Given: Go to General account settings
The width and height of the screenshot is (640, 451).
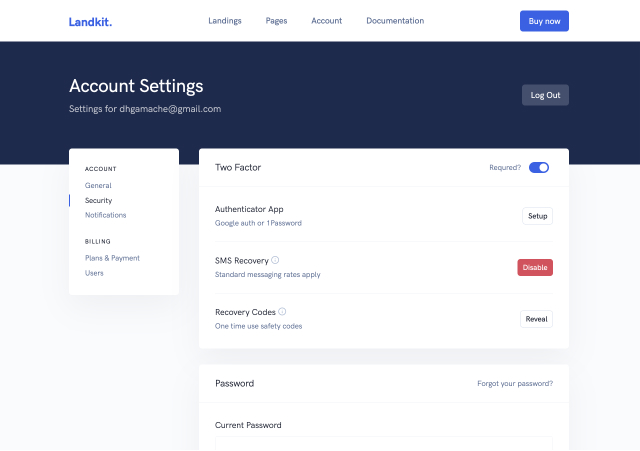Looking at the screenshot, I should coord(98,186).
